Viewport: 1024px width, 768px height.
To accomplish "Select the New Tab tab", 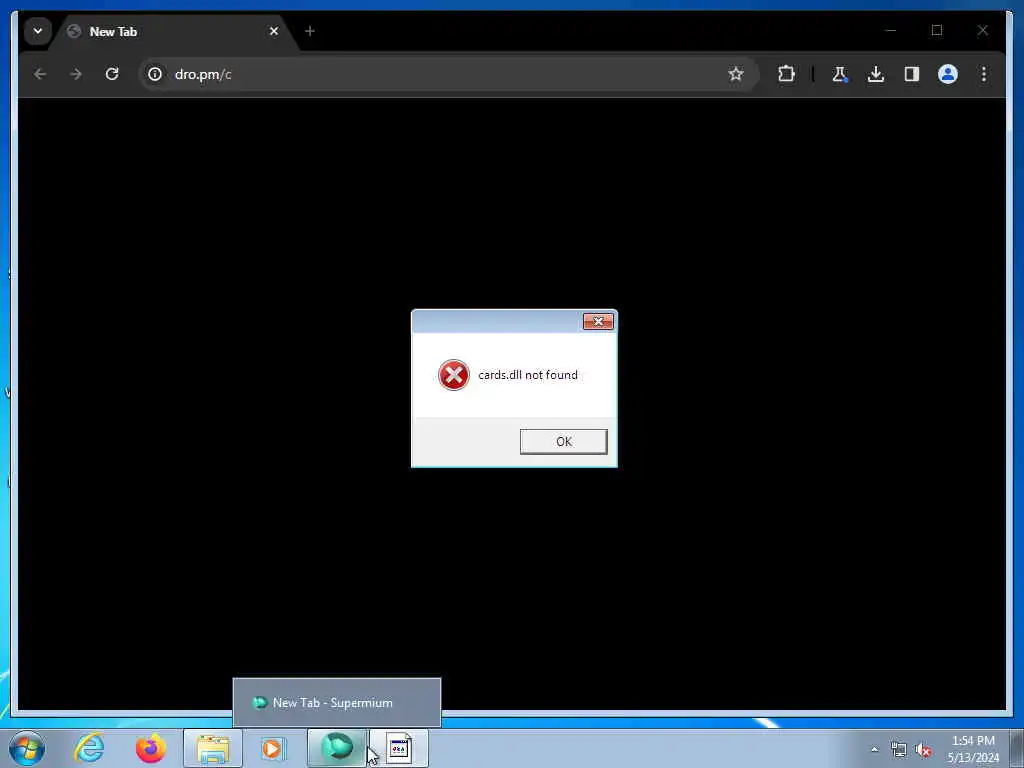I will 173,31.
